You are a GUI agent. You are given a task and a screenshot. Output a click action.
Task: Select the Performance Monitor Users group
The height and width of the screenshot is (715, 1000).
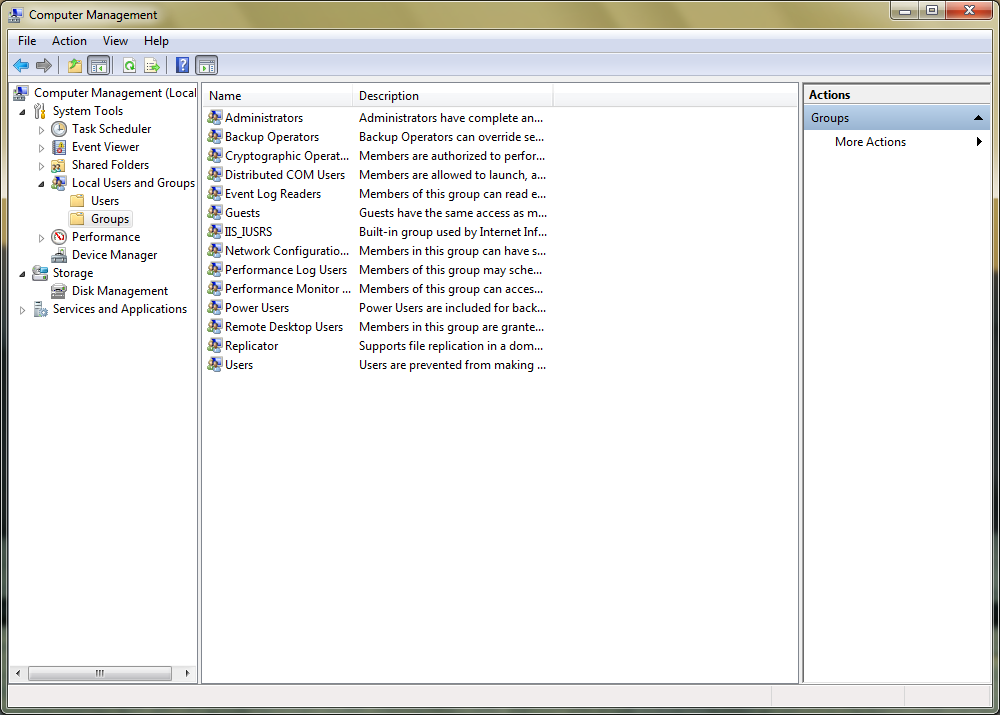click(x=288, y=289)
